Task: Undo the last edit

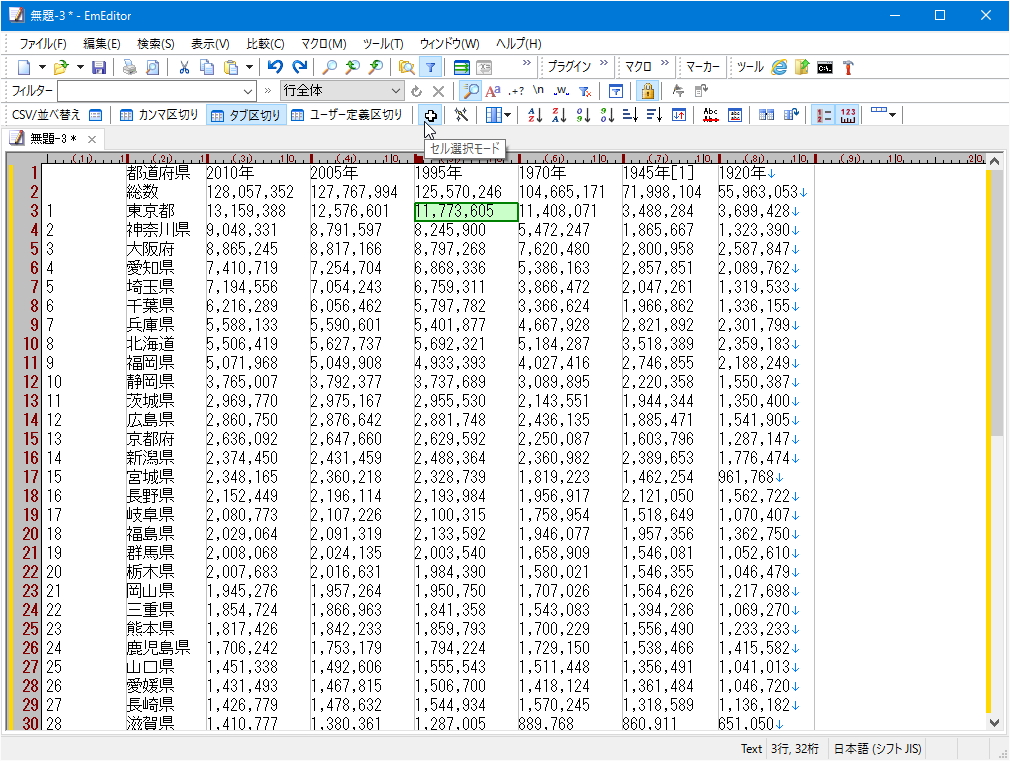Action: (275, 67)
